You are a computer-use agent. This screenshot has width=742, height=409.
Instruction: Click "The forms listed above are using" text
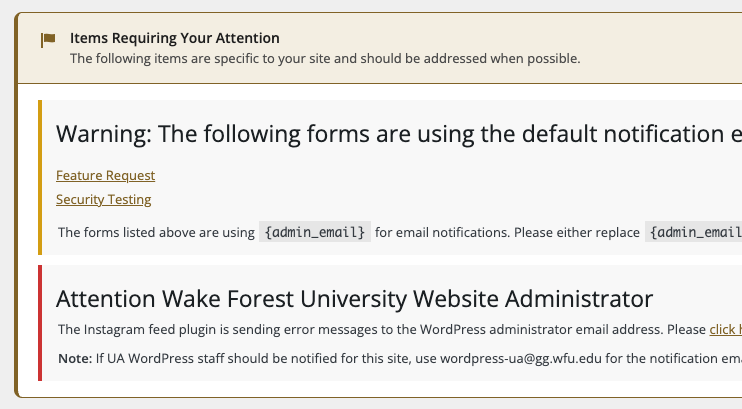pyautogui.click(x=156, y=232)
